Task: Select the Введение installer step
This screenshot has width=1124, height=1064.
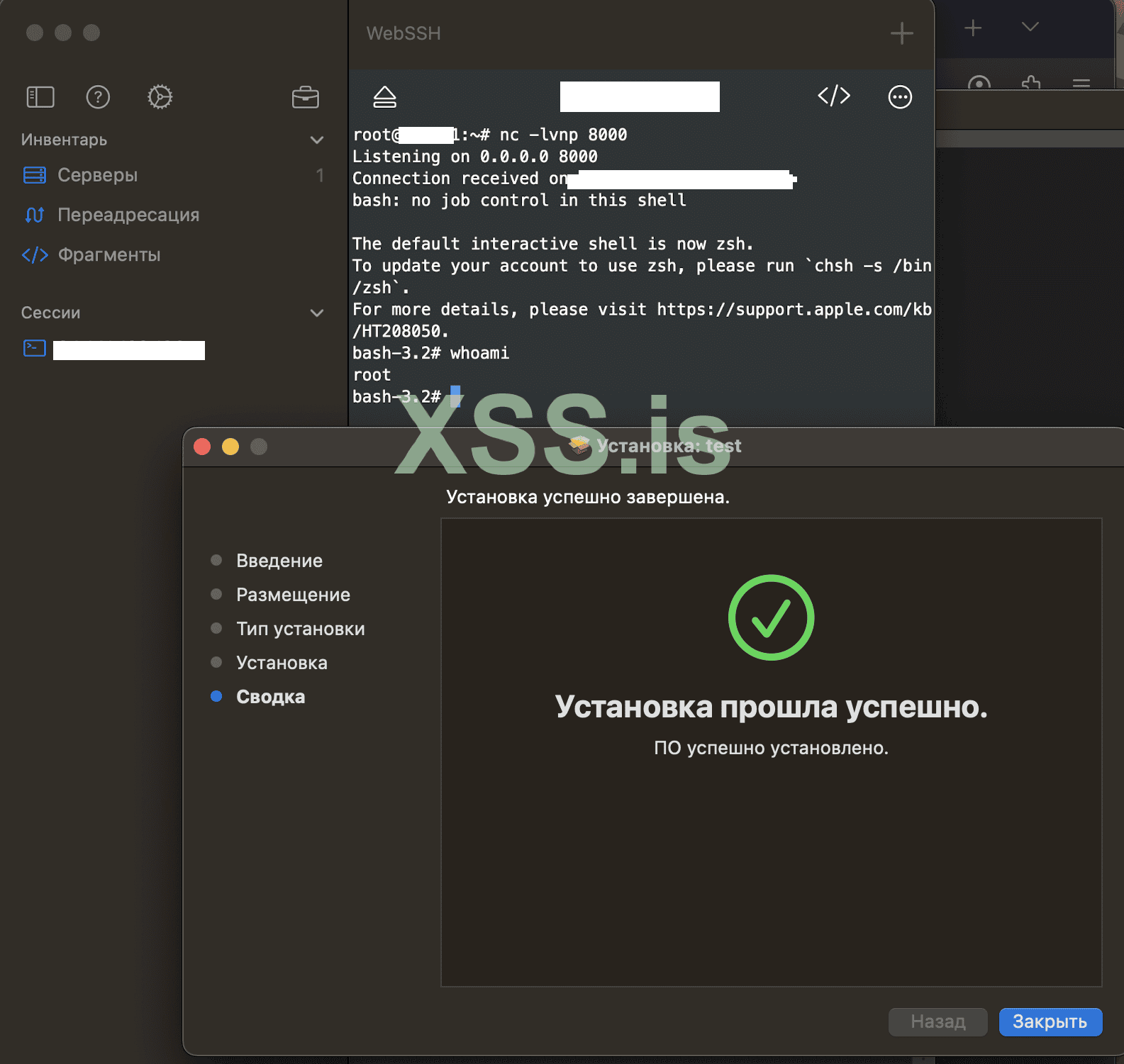Action: coord(279,561)
